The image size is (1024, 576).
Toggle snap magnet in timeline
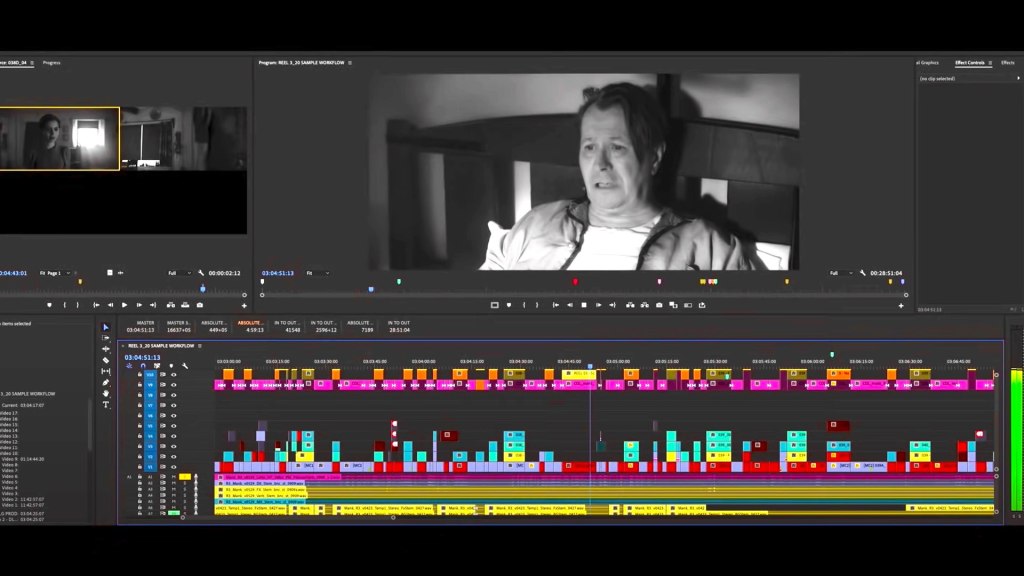(x=143, y=366)
